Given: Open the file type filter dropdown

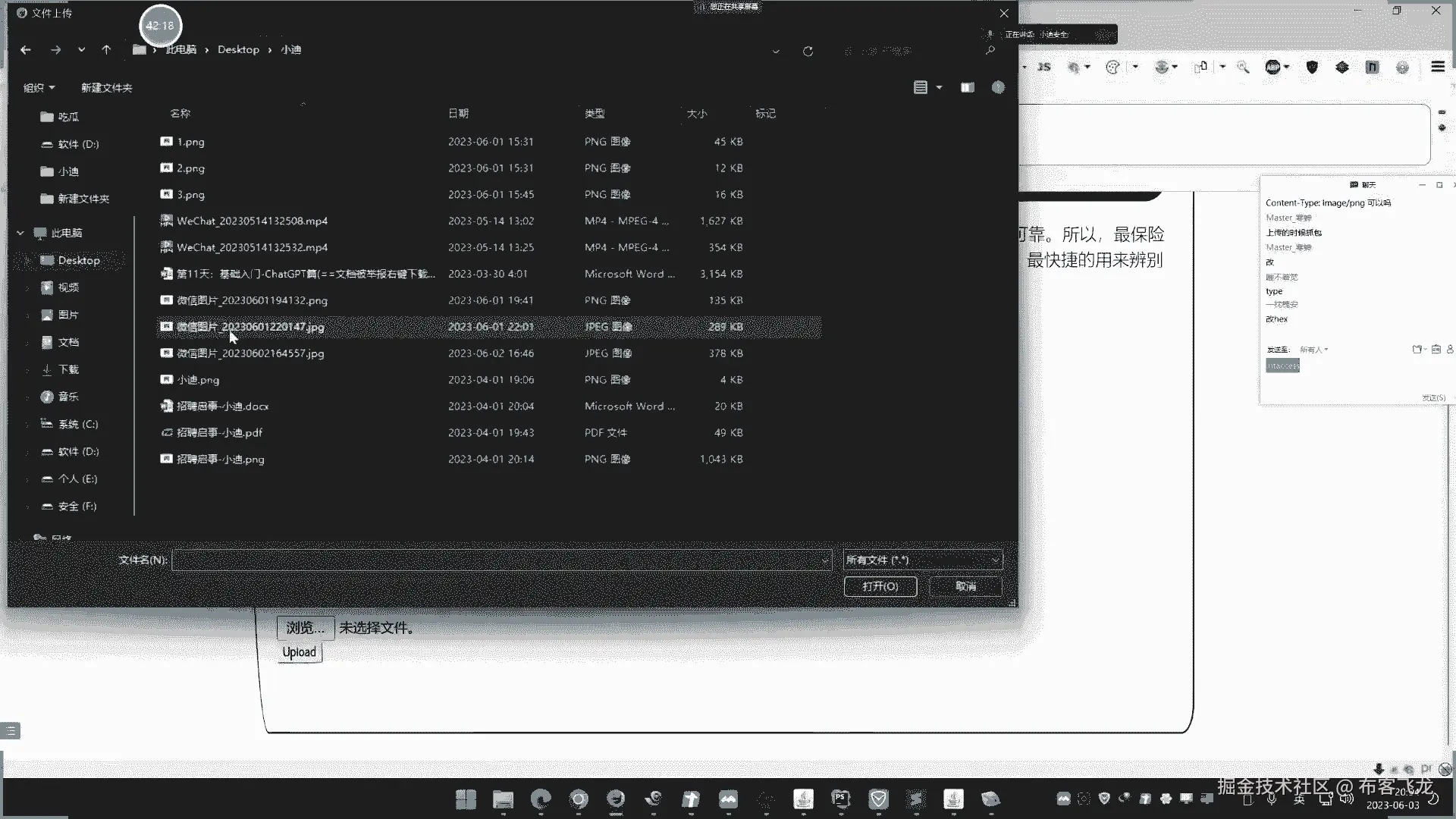Looking at the screenshot, I should point(922,560).
